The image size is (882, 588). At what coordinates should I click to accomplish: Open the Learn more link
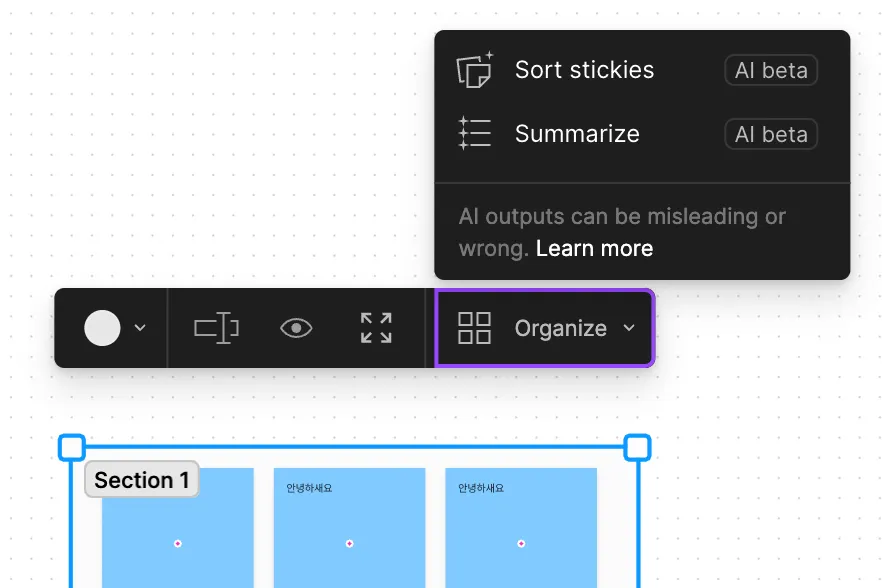click(x=594, y=249)
